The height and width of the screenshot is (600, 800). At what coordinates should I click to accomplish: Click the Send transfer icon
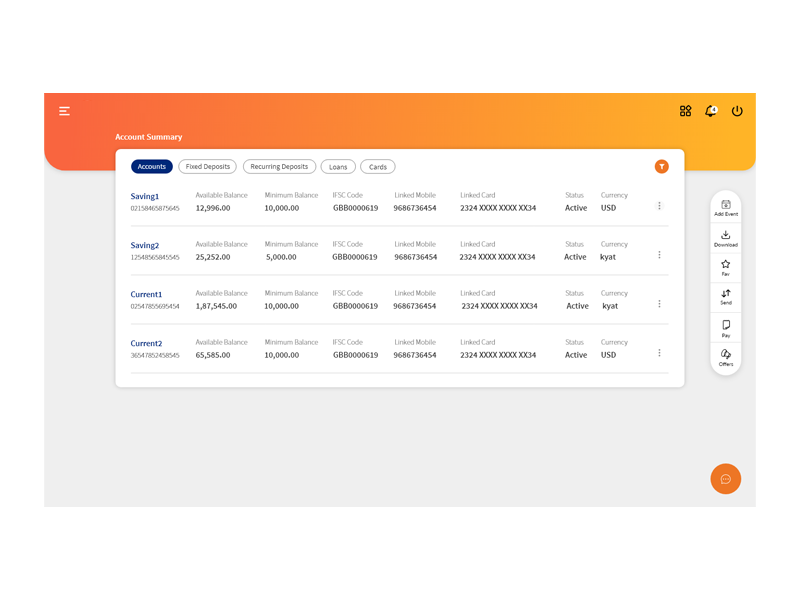[726, 296]
